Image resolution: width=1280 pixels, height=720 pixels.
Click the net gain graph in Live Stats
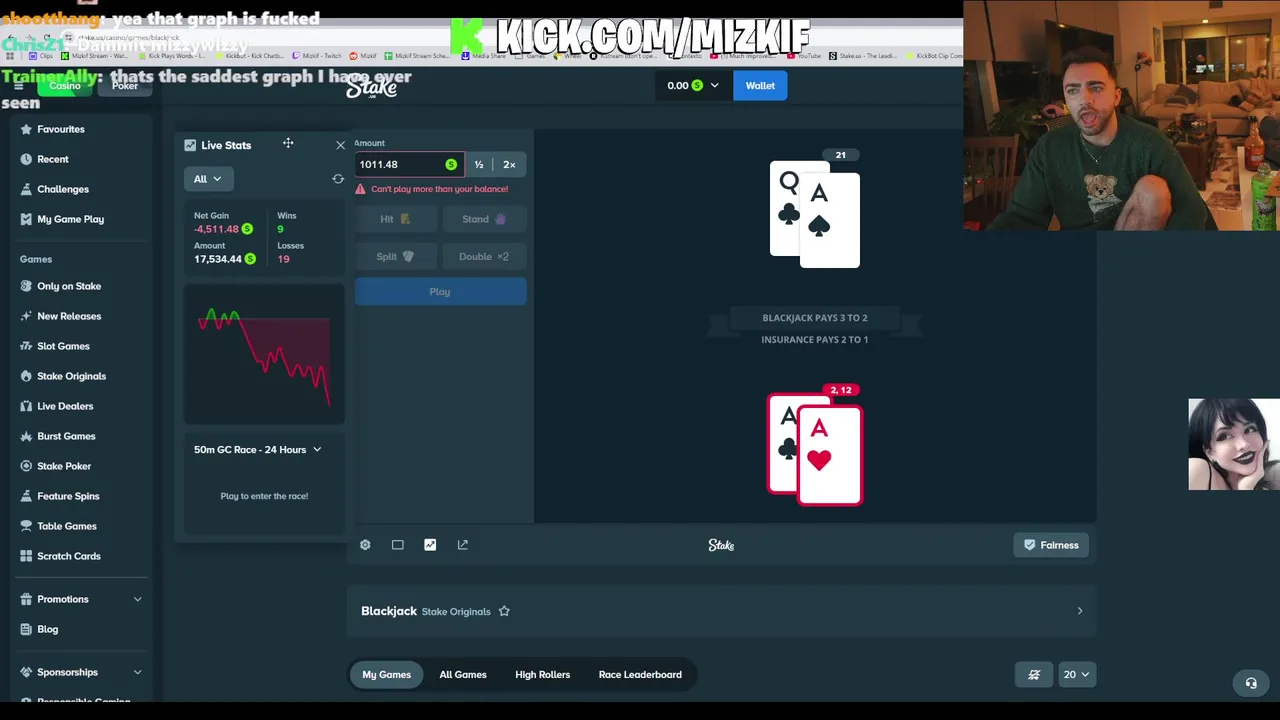click(x=264, y=355)
